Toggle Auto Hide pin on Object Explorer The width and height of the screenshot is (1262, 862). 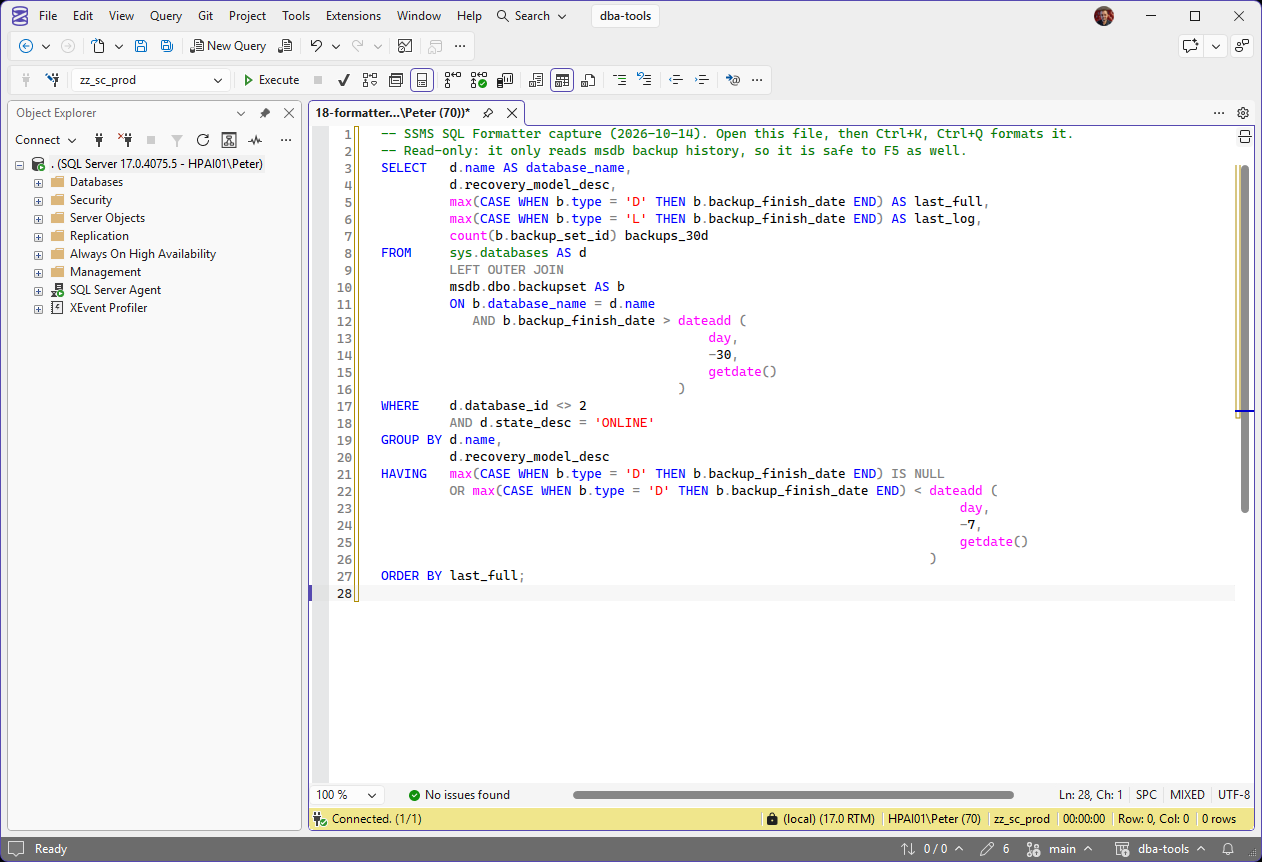(265, 113)
